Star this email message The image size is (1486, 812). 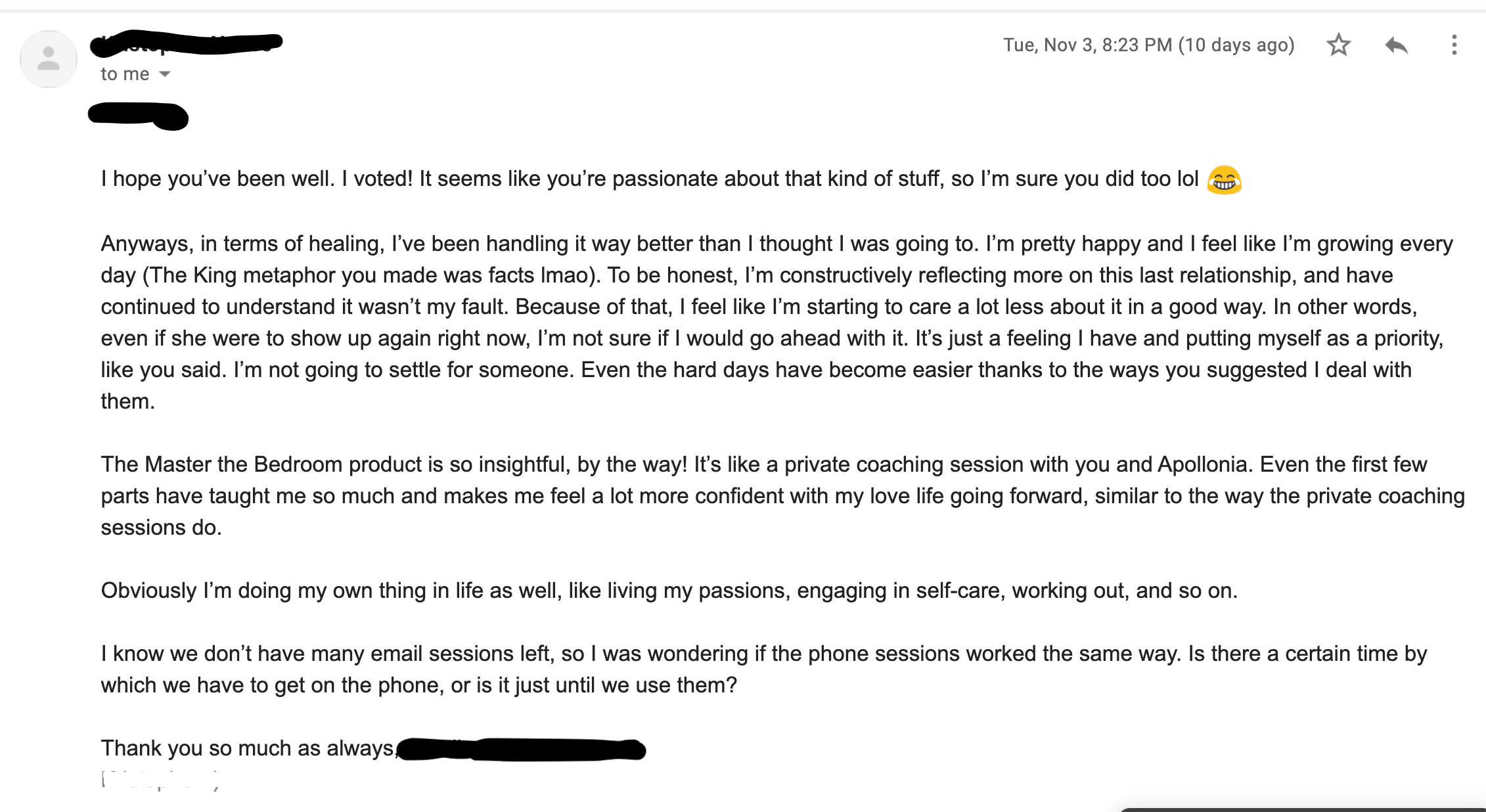1338,45
